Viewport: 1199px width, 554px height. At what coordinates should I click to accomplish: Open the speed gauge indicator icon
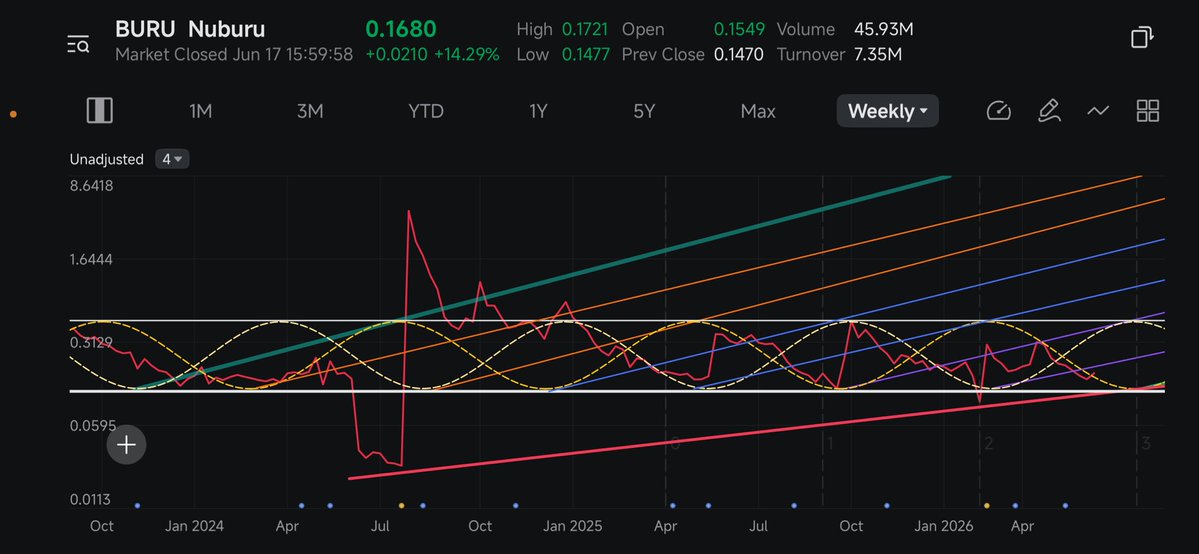999,111
